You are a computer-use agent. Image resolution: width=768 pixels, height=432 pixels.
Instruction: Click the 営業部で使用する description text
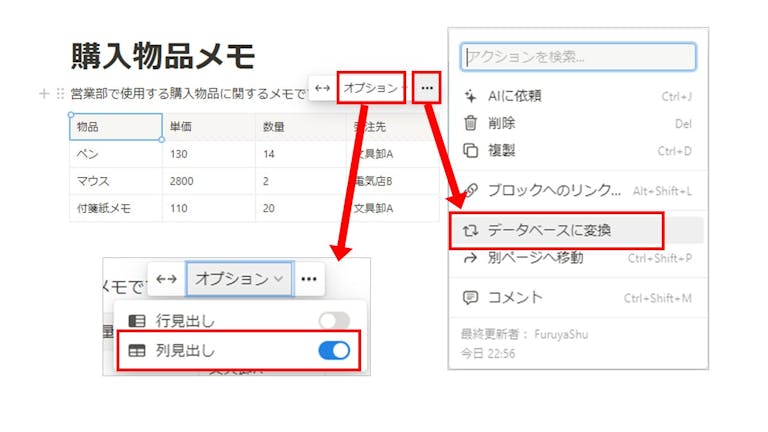point(188,93)
